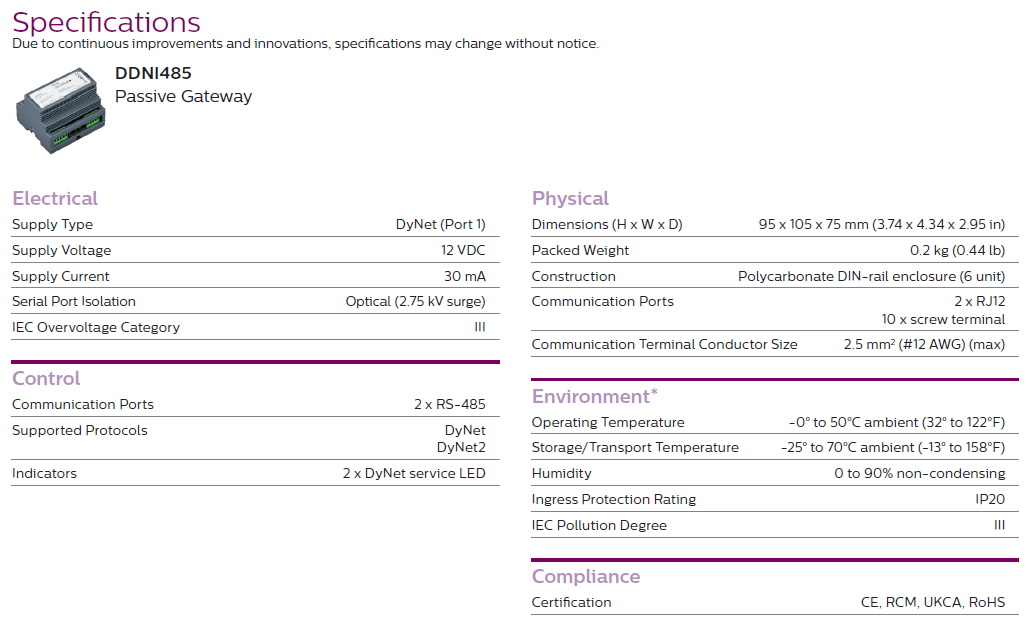Click the Specifications page title
The image size is (1029, 621).
[x=106, y=22]
